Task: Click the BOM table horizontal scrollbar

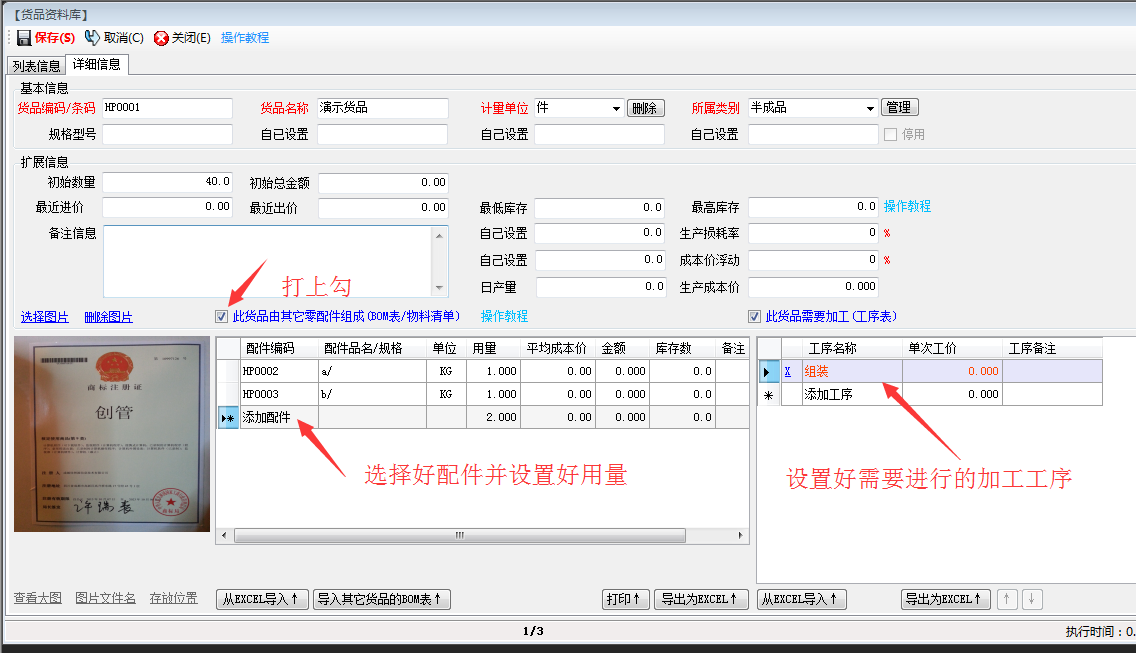Action: point(459,537)
